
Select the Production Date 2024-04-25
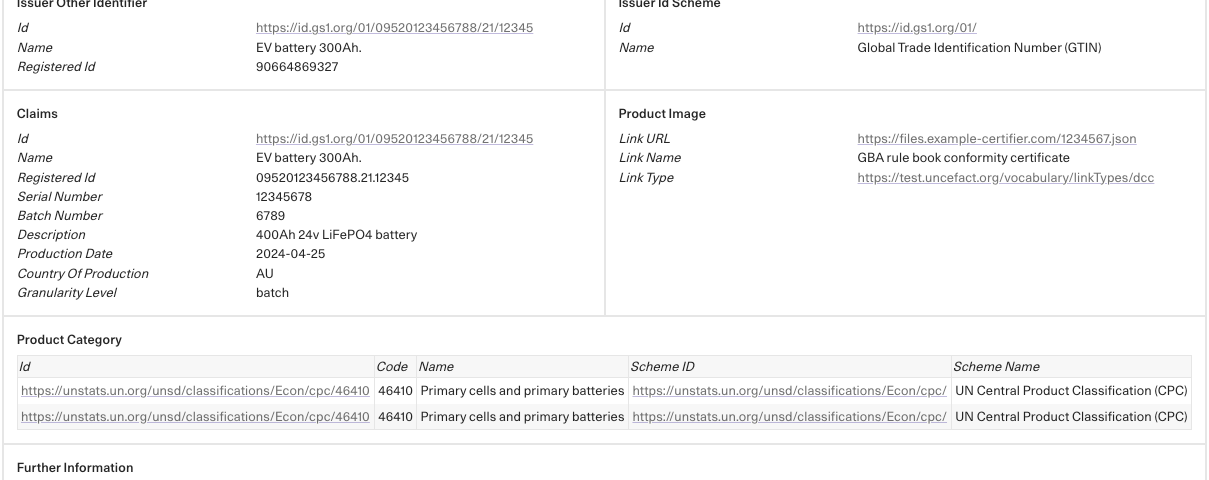(290, 255)
